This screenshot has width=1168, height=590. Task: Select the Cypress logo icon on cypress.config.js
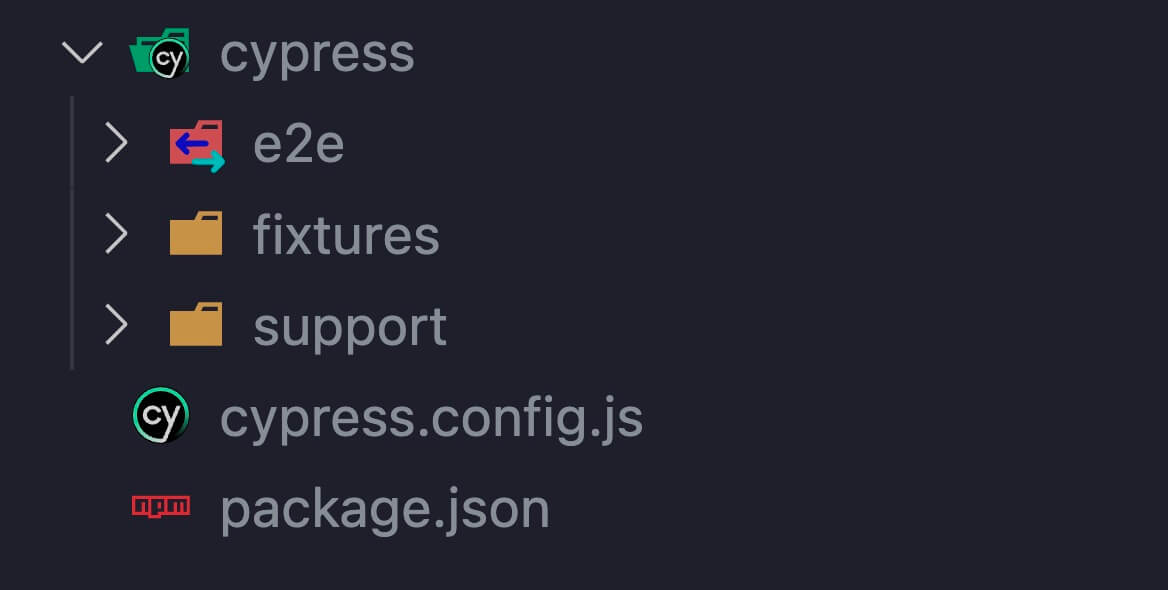click(160, 416)
